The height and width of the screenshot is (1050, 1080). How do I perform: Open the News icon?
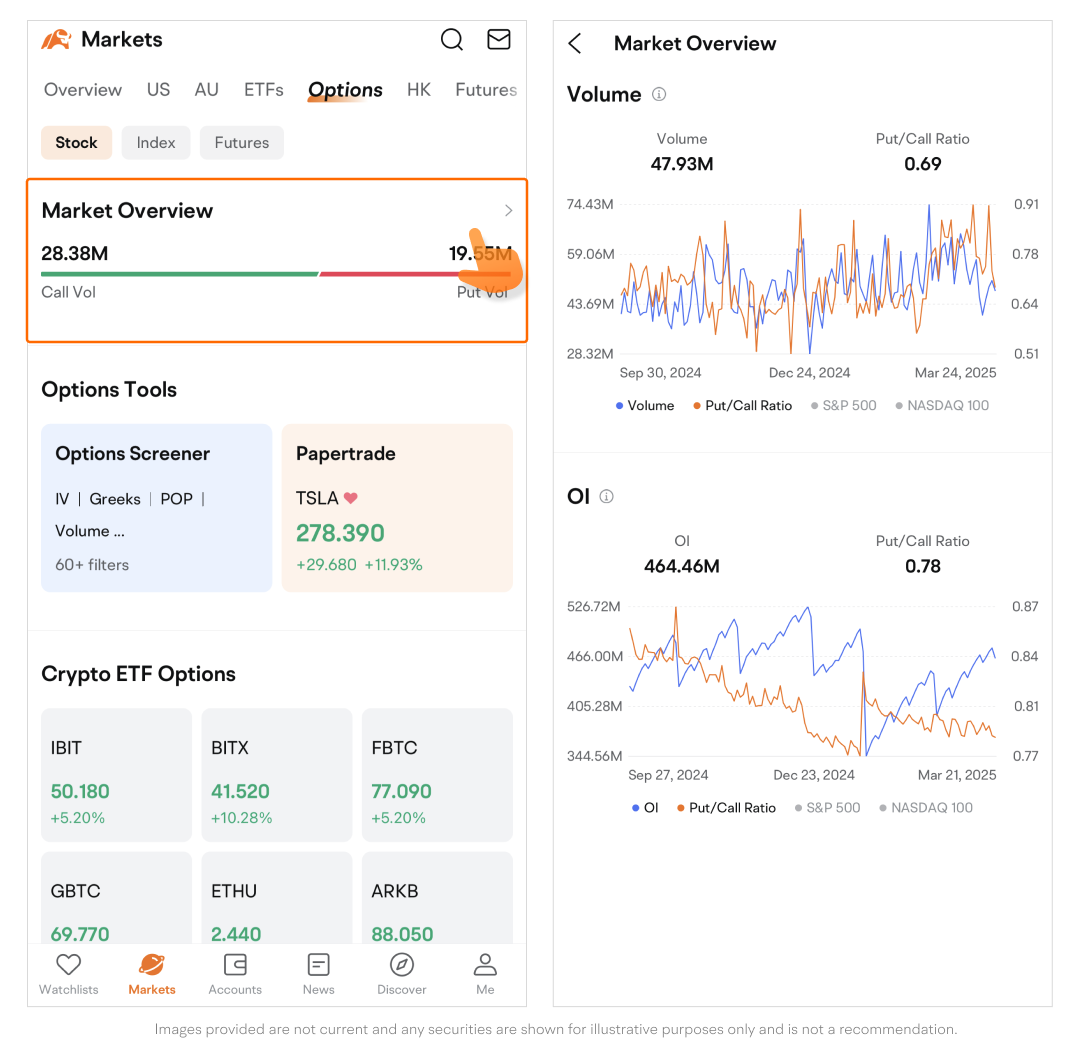pyautogui.click(x=318, y=965)
